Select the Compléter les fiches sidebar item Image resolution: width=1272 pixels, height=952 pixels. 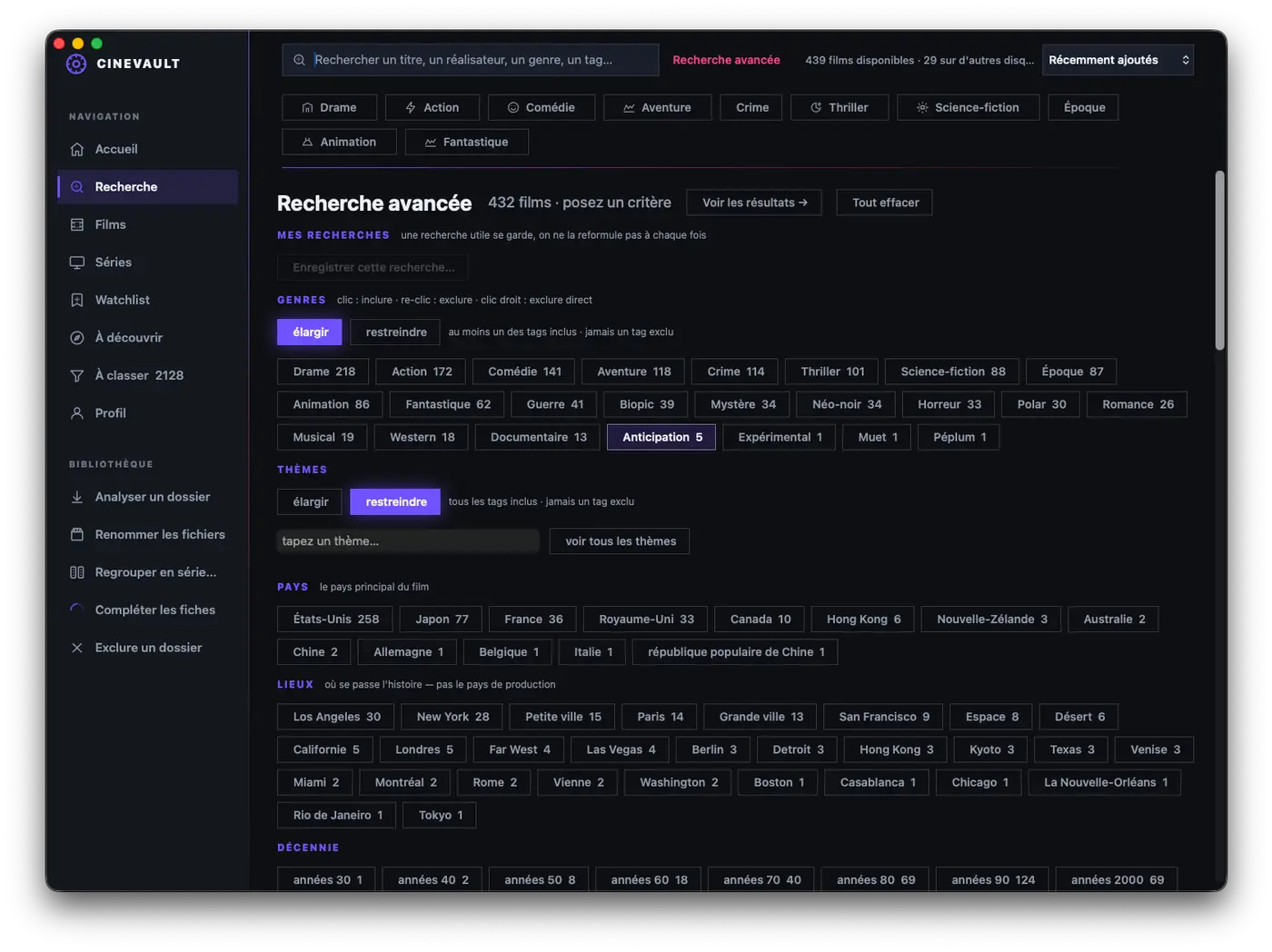tap(148, 610)
